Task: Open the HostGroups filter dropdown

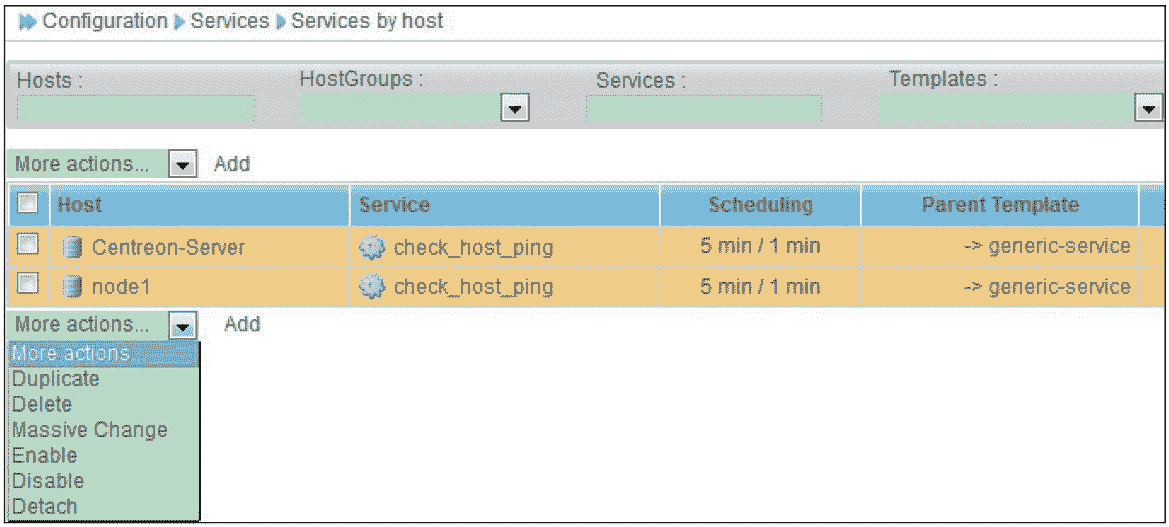Action: click(x=513, y=108)
